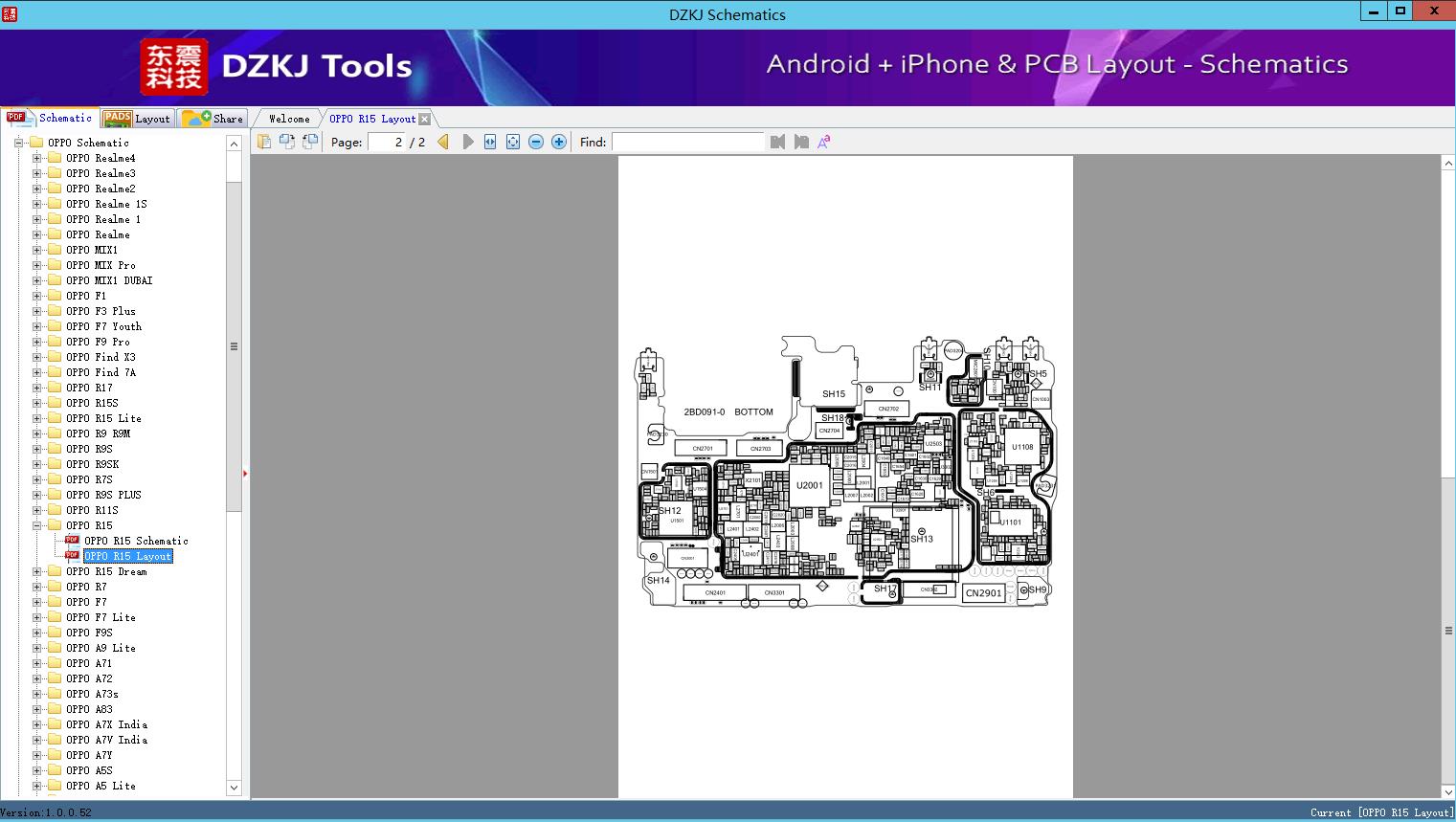Image resolution: width=1456 pixels, height=822 pixels.
Task: Zoom out with the minus icon
Action: coord(536,142)
